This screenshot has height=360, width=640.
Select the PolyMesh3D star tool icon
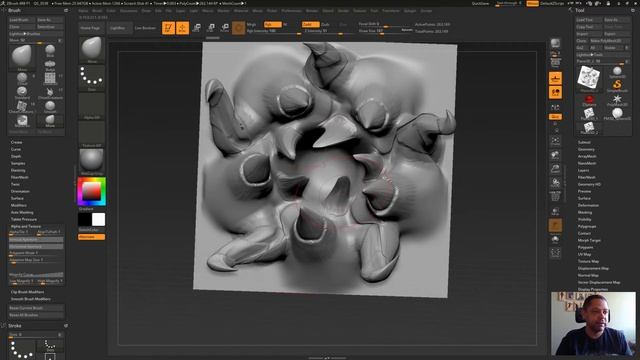[617, 100]
